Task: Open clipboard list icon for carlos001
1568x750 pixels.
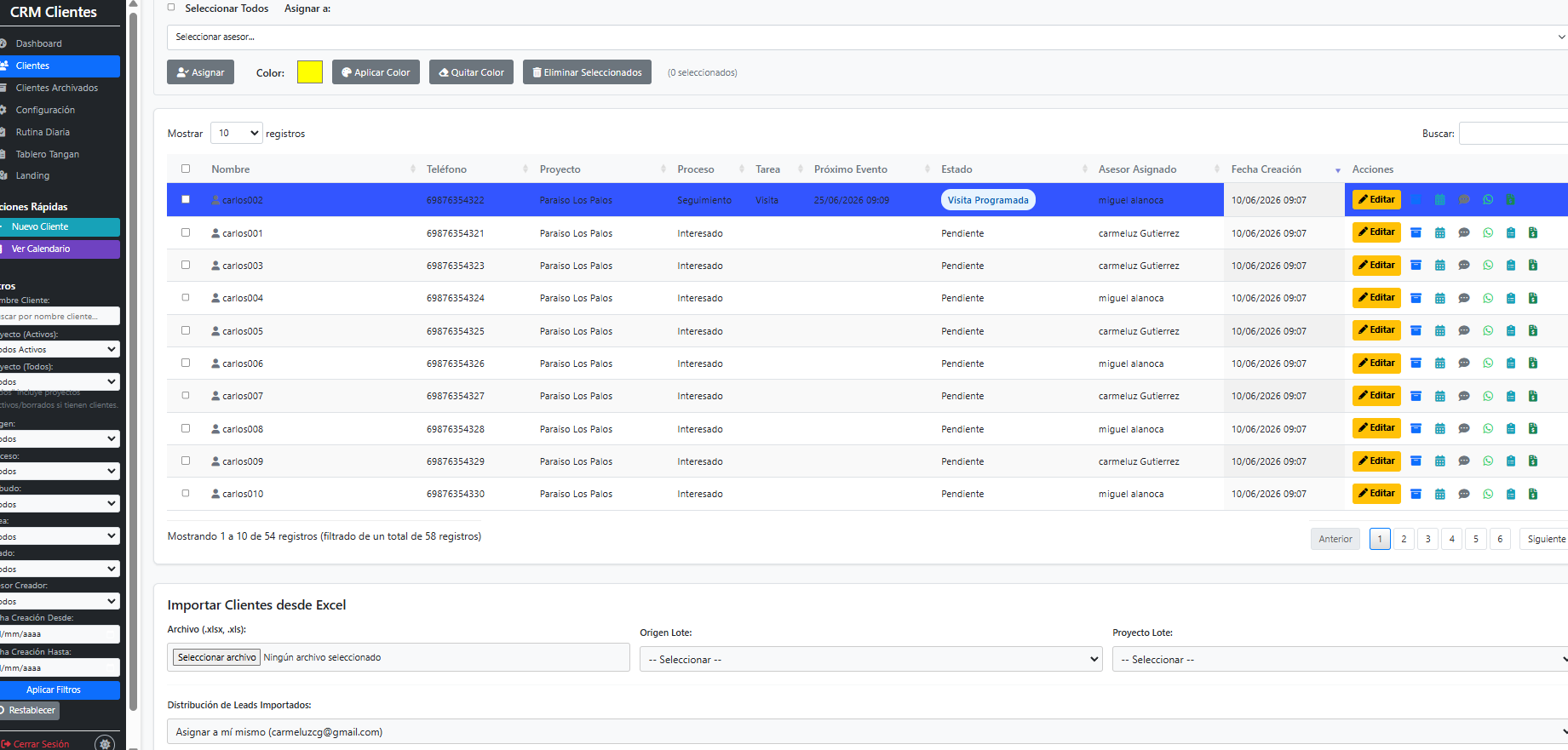Action: coord(1511,232)
